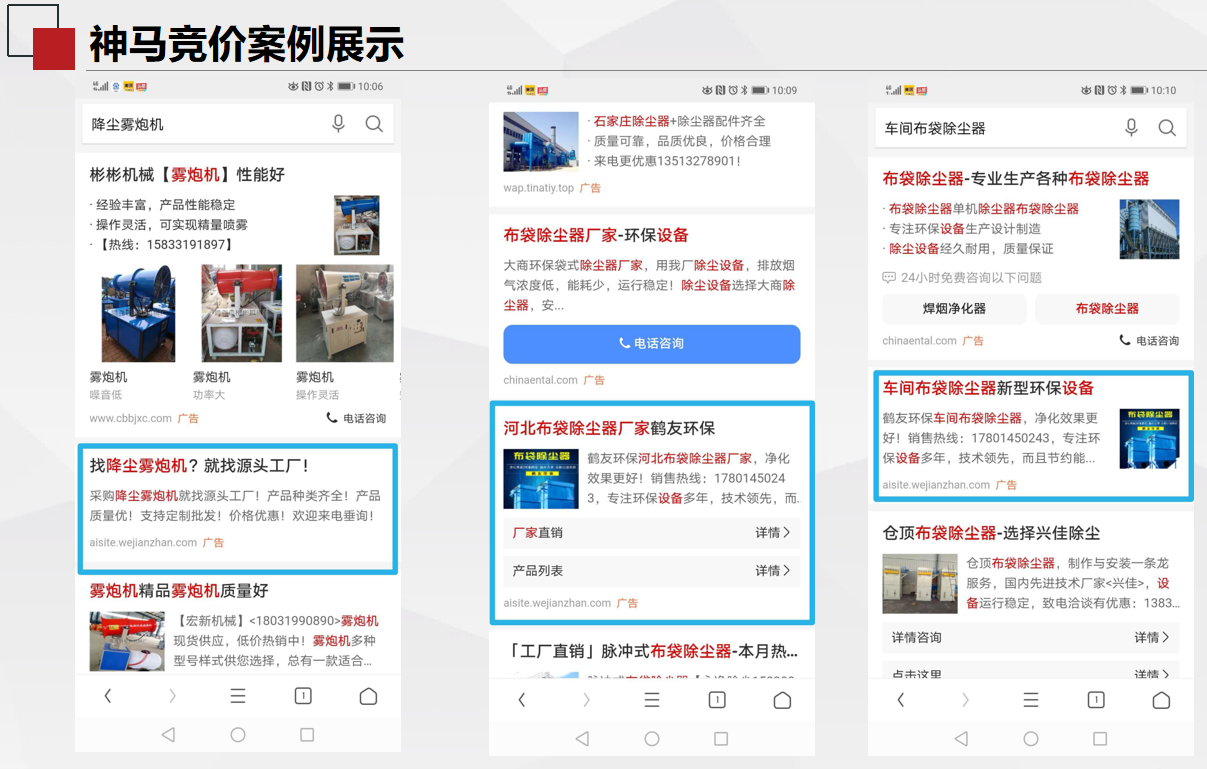The image size is (1207, 769).
Task: Tap 功率大 red fog cannon thumbnail
Action: [x=242, y=314]
